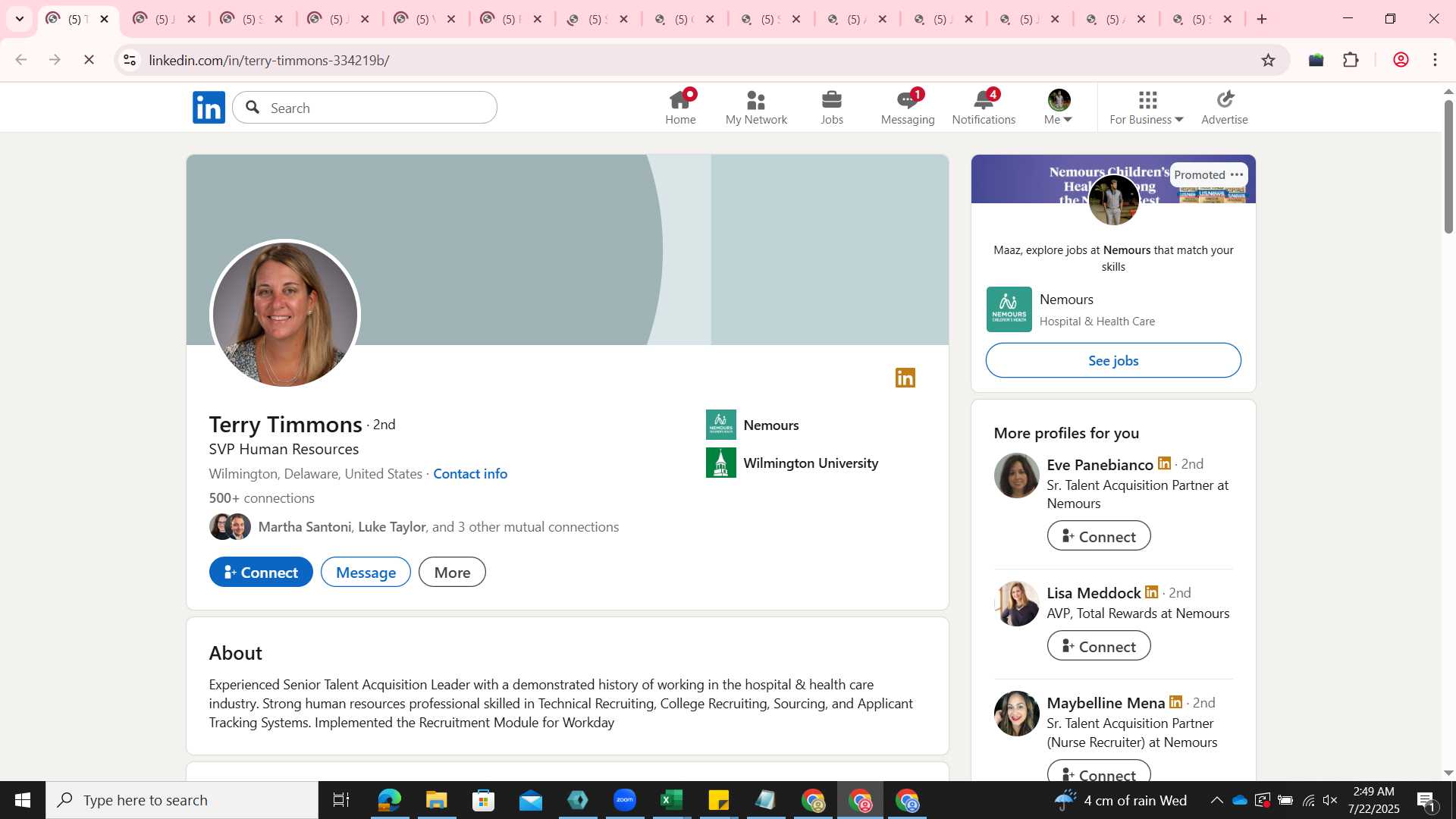Open Excel from the taskbar
Screen dimensions: 1456x819
pyautogui.click(x=672, y=800)
